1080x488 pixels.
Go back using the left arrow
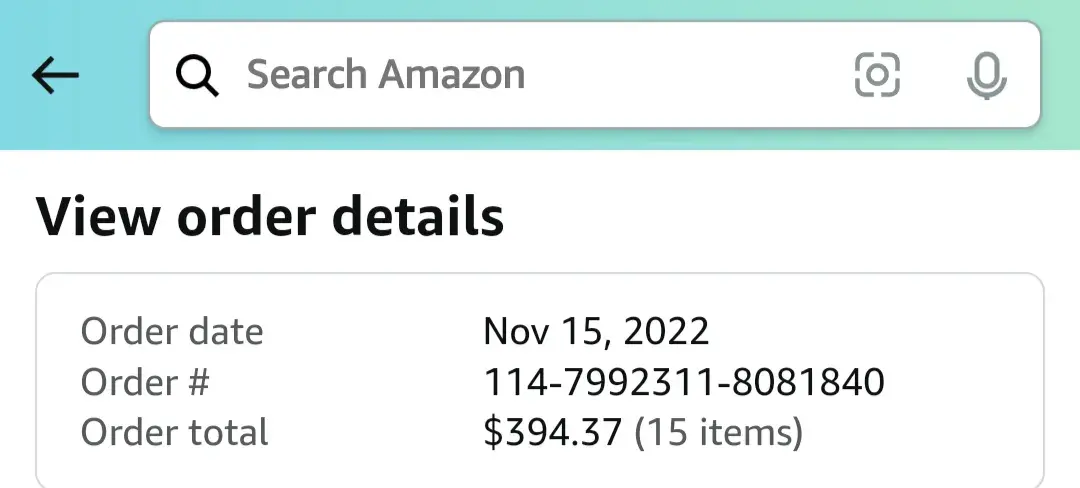tap(55, 75)
